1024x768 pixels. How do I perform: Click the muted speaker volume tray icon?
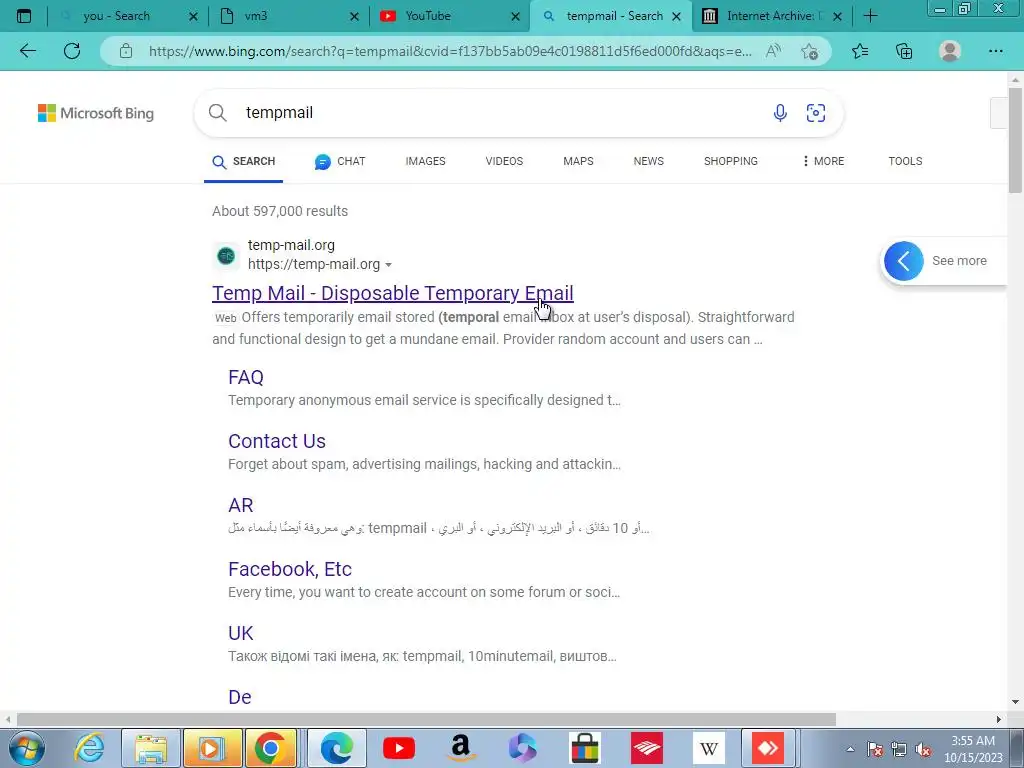click(923, 750)
